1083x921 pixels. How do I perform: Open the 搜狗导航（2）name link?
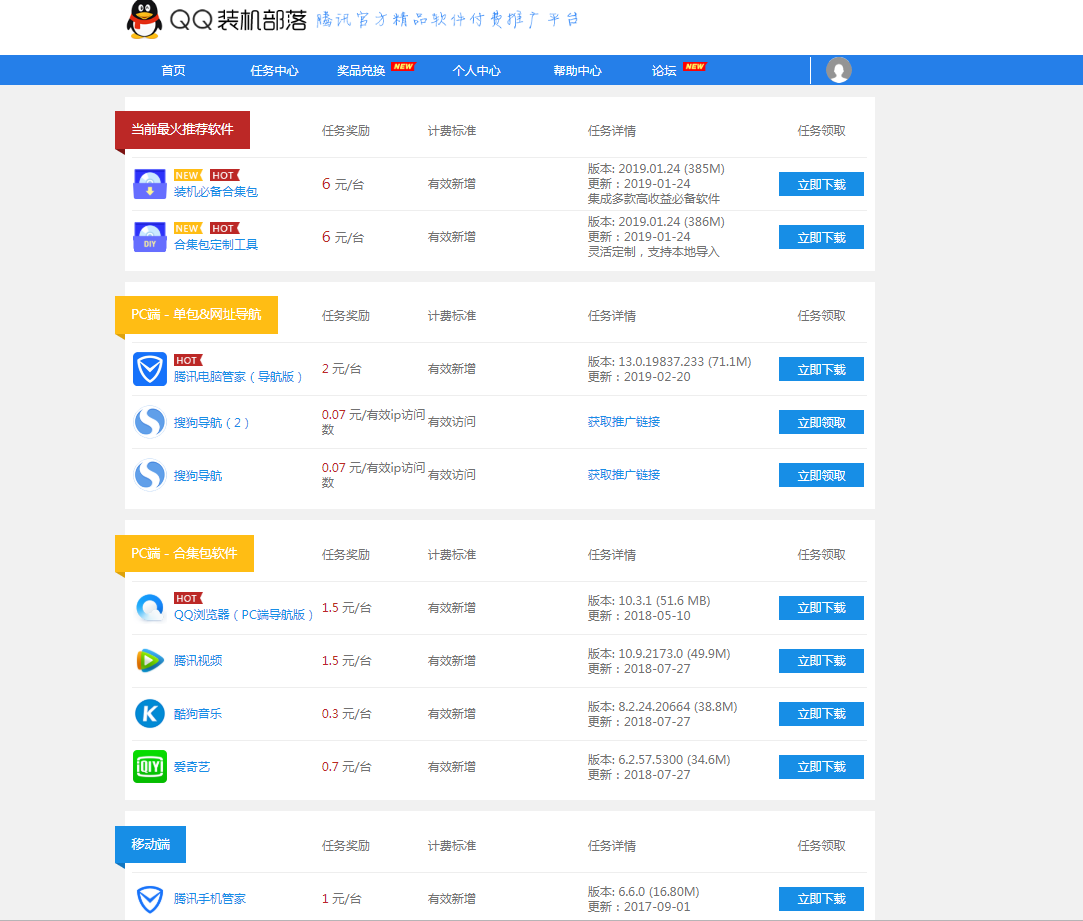(x=211, y=423)
